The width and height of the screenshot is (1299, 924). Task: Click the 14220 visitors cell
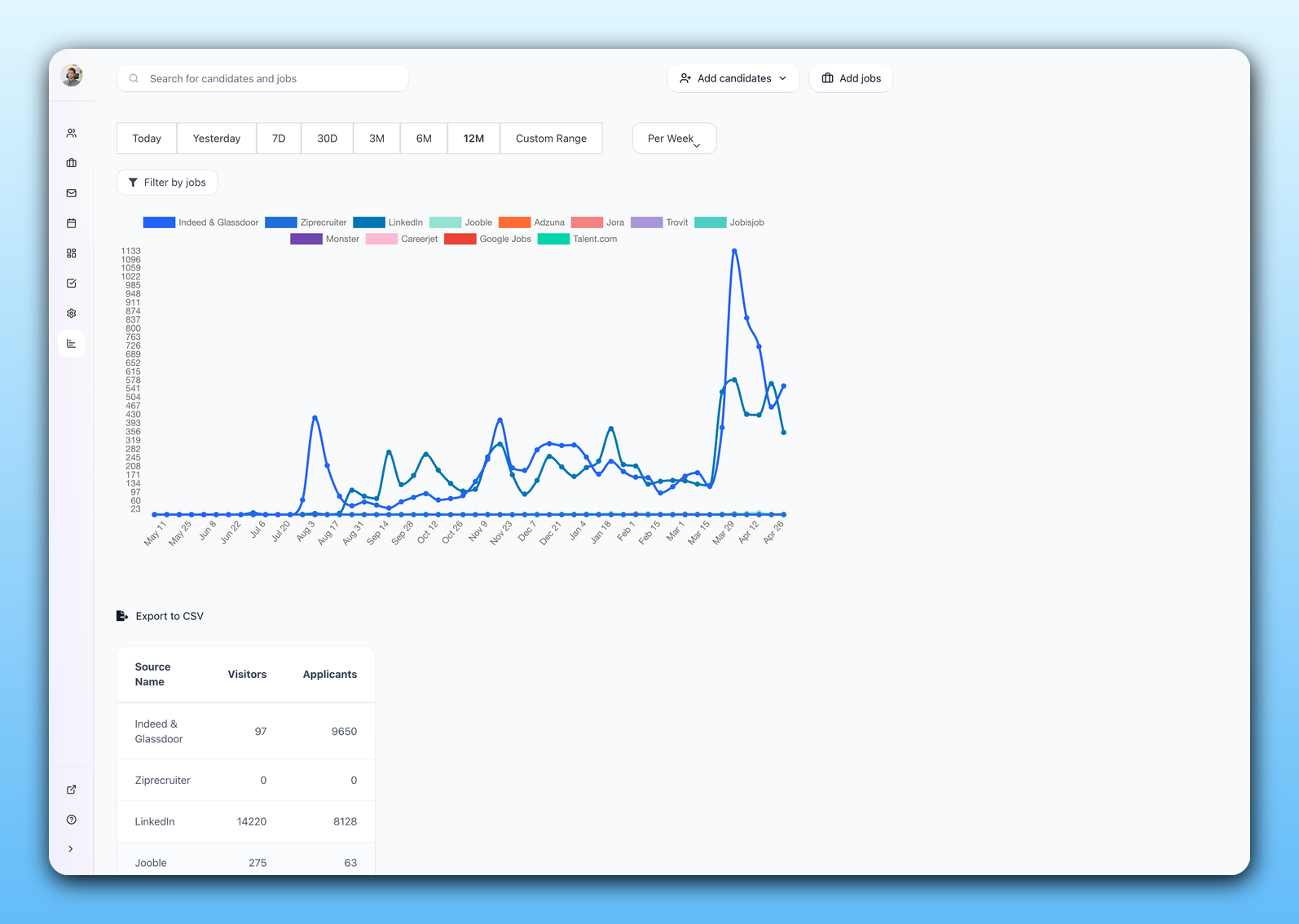pyautogui.click(x=252, y=821)
